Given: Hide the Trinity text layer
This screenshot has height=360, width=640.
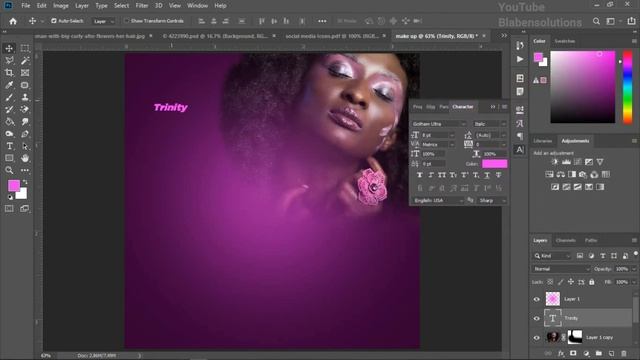Looking at the screenshot, I should pos(537,318).
